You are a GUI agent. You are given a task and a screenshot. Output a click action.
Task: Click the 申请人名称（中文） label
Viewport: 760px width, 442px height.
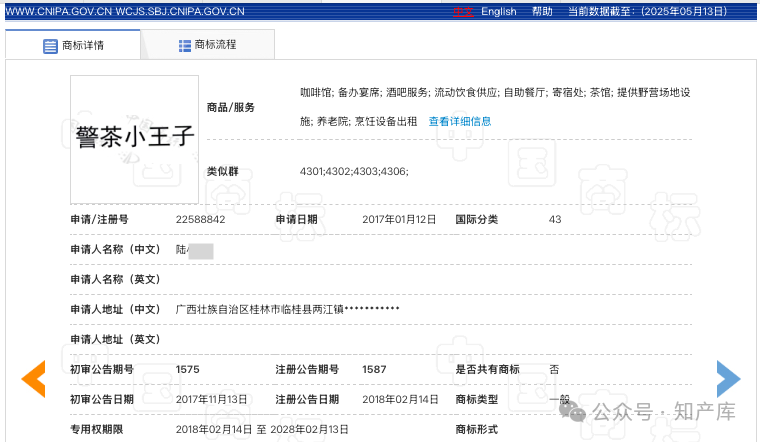[x=115, y=250]
